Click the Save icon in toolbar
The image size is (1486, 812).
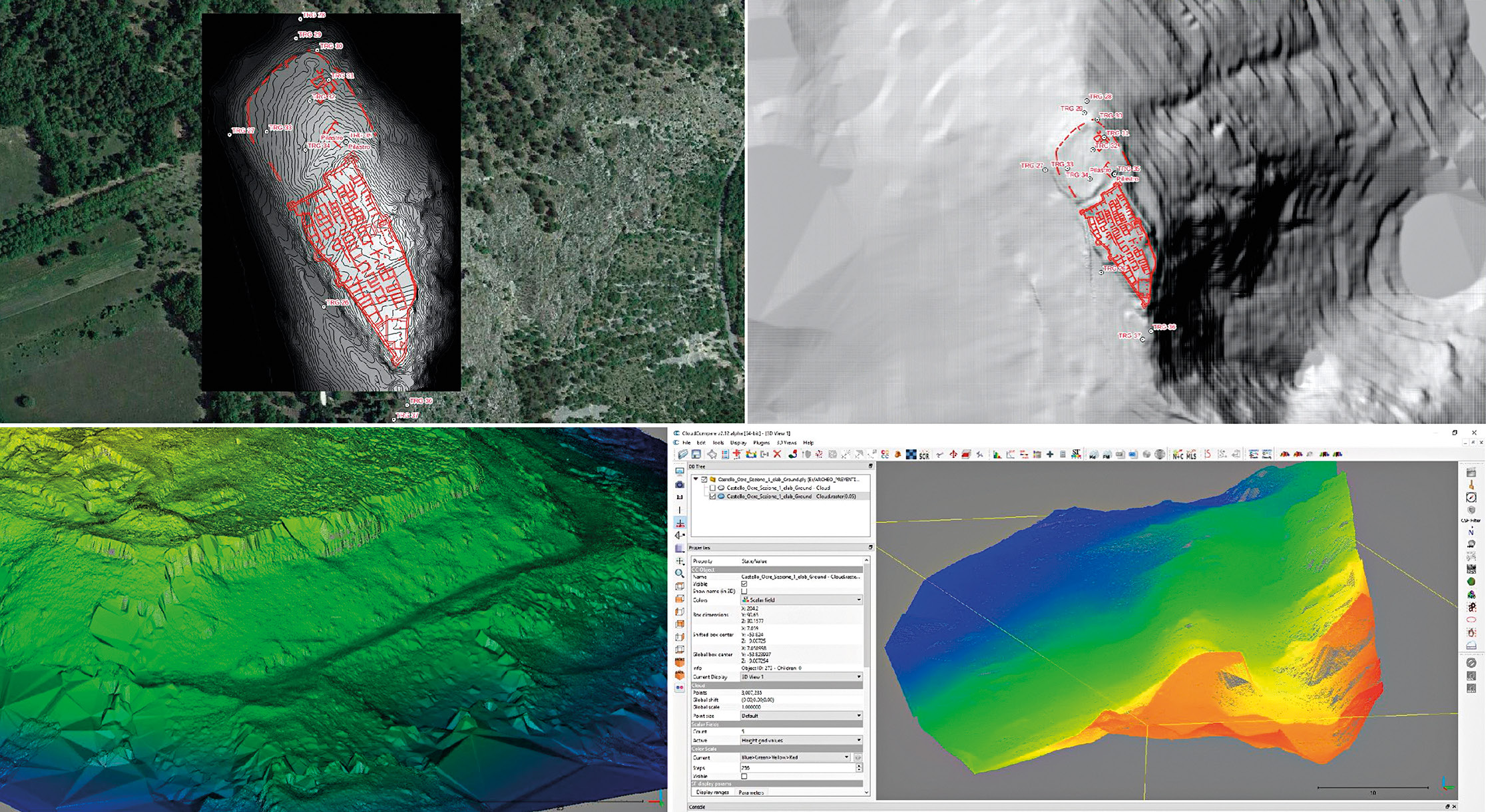696,454
